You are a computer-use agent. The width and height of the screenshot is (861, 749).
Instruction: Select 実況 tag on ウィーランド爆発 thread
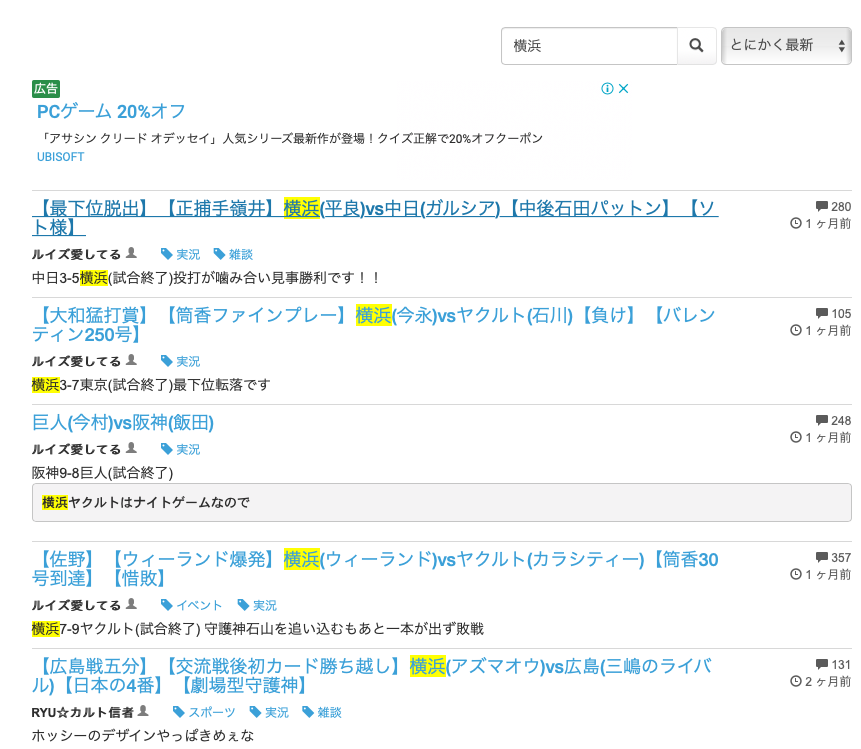pos(258,605)
